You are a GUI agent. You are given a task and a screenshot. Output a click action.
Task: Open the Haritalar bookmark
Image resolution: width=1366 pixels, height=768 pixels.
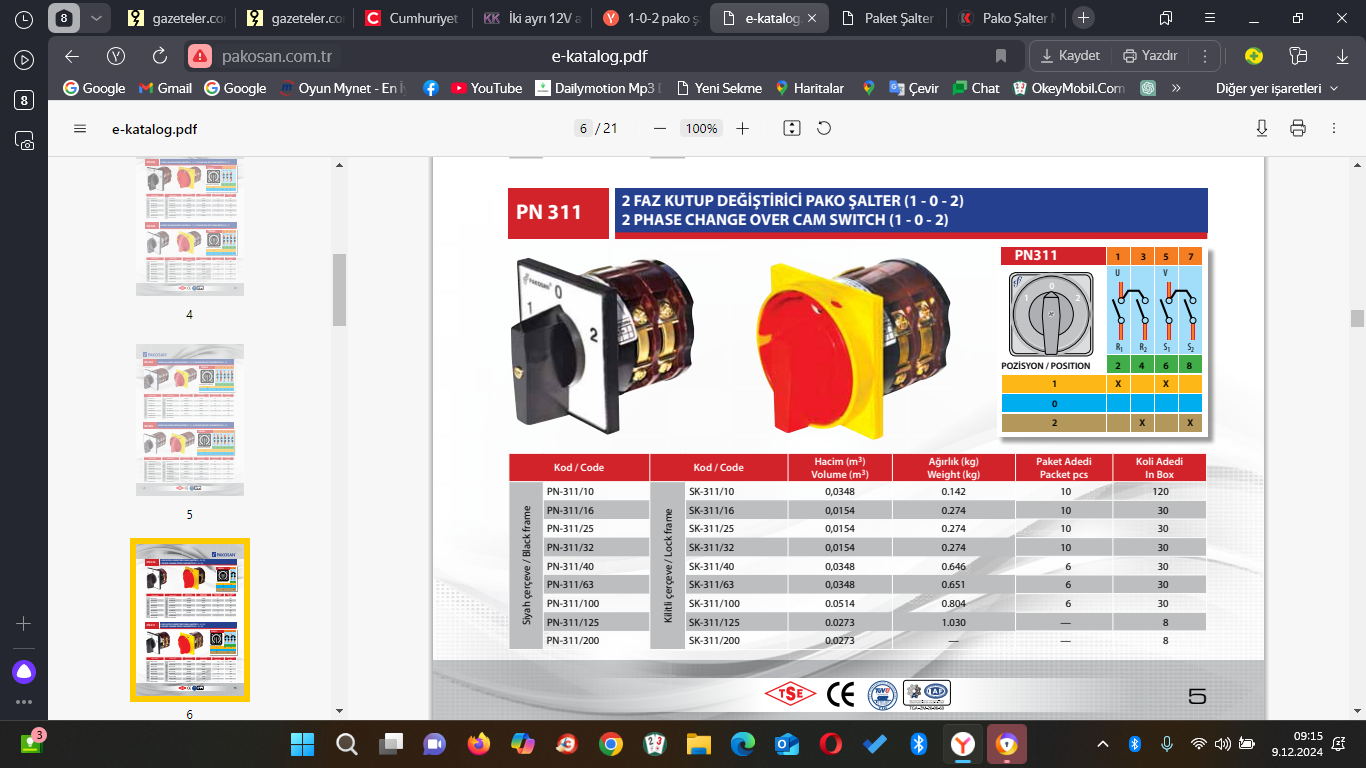pos(809,88)
